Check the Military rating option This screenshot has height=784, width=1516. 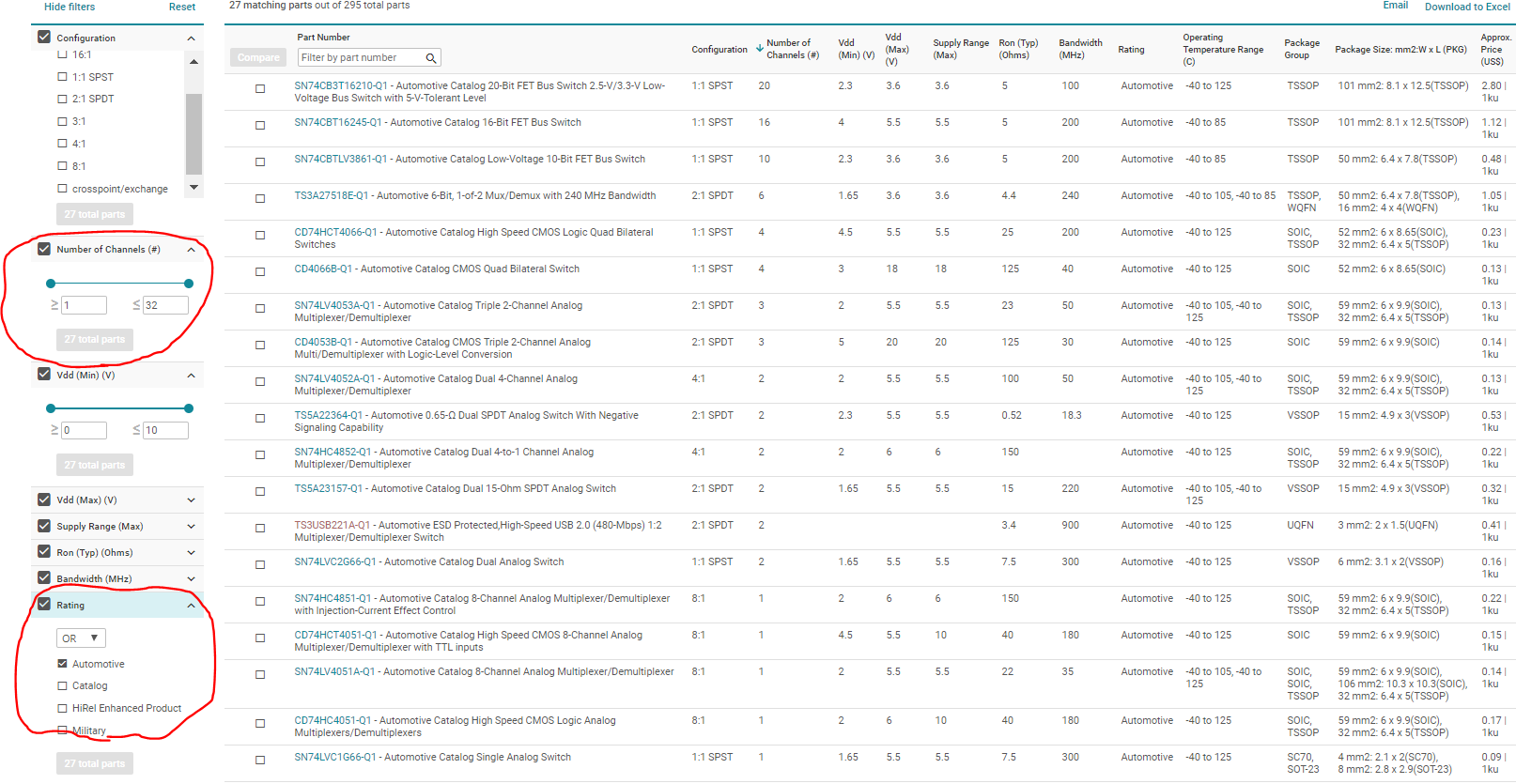click(x=63, y=730)
